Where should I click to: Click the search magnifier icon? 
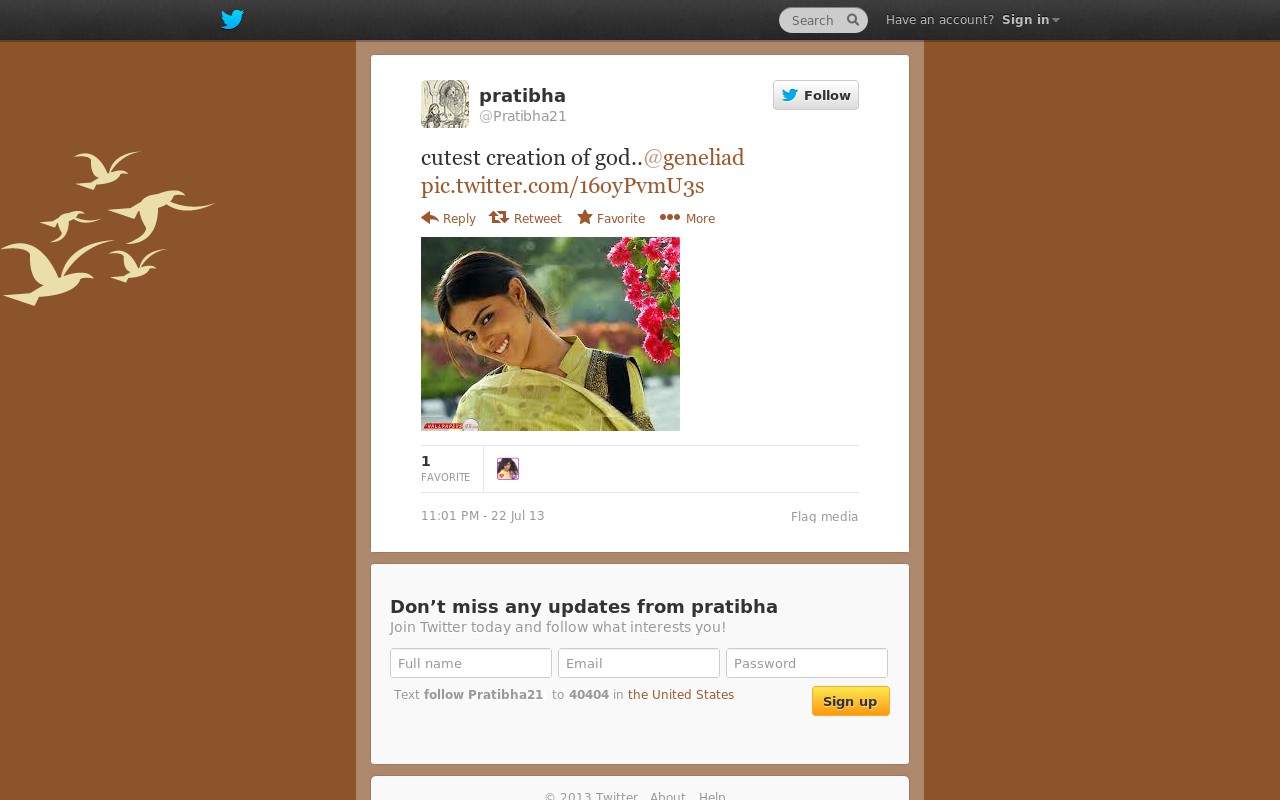point(853,20)
